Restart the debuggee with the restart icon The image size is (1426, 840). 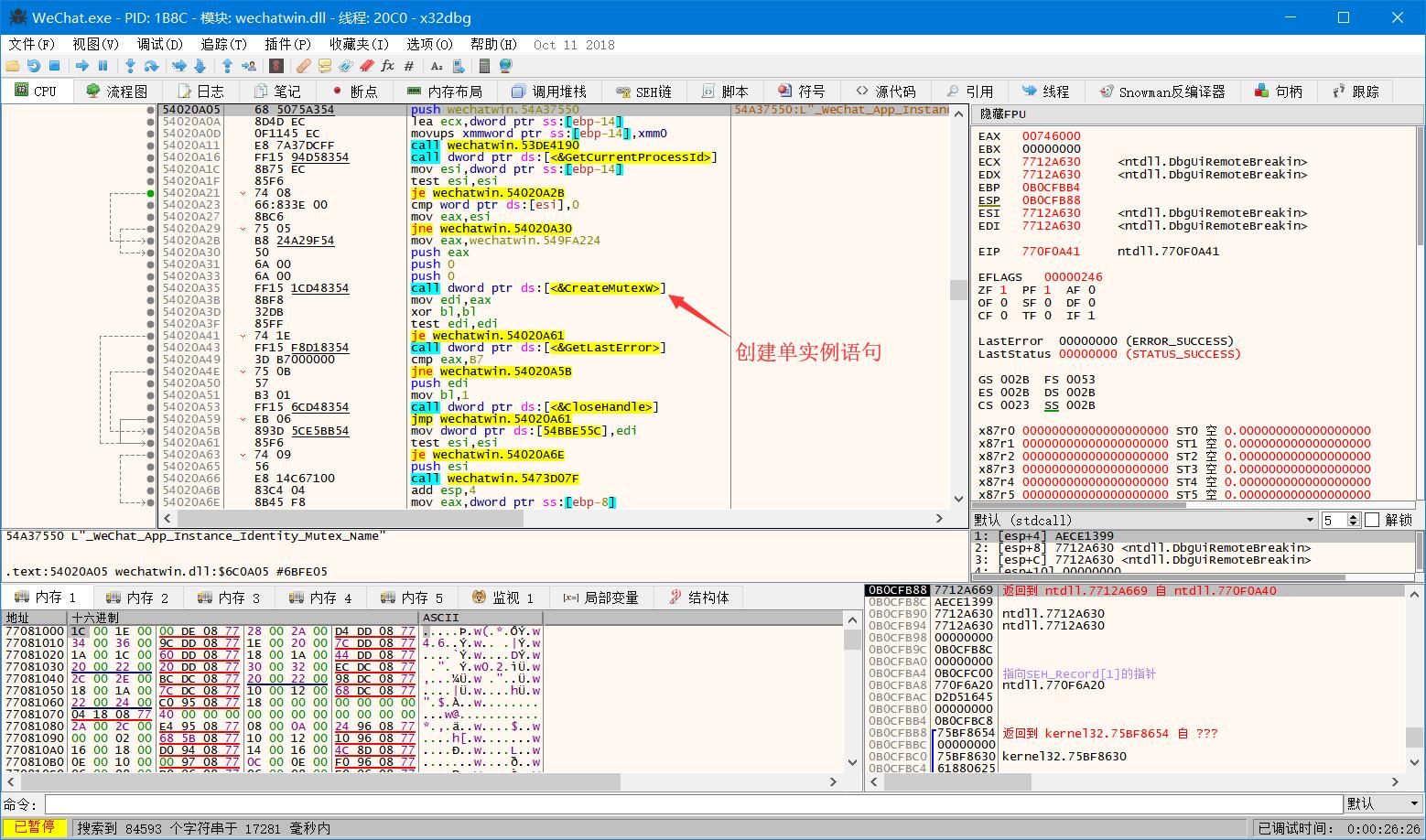[x=34, y=66]
